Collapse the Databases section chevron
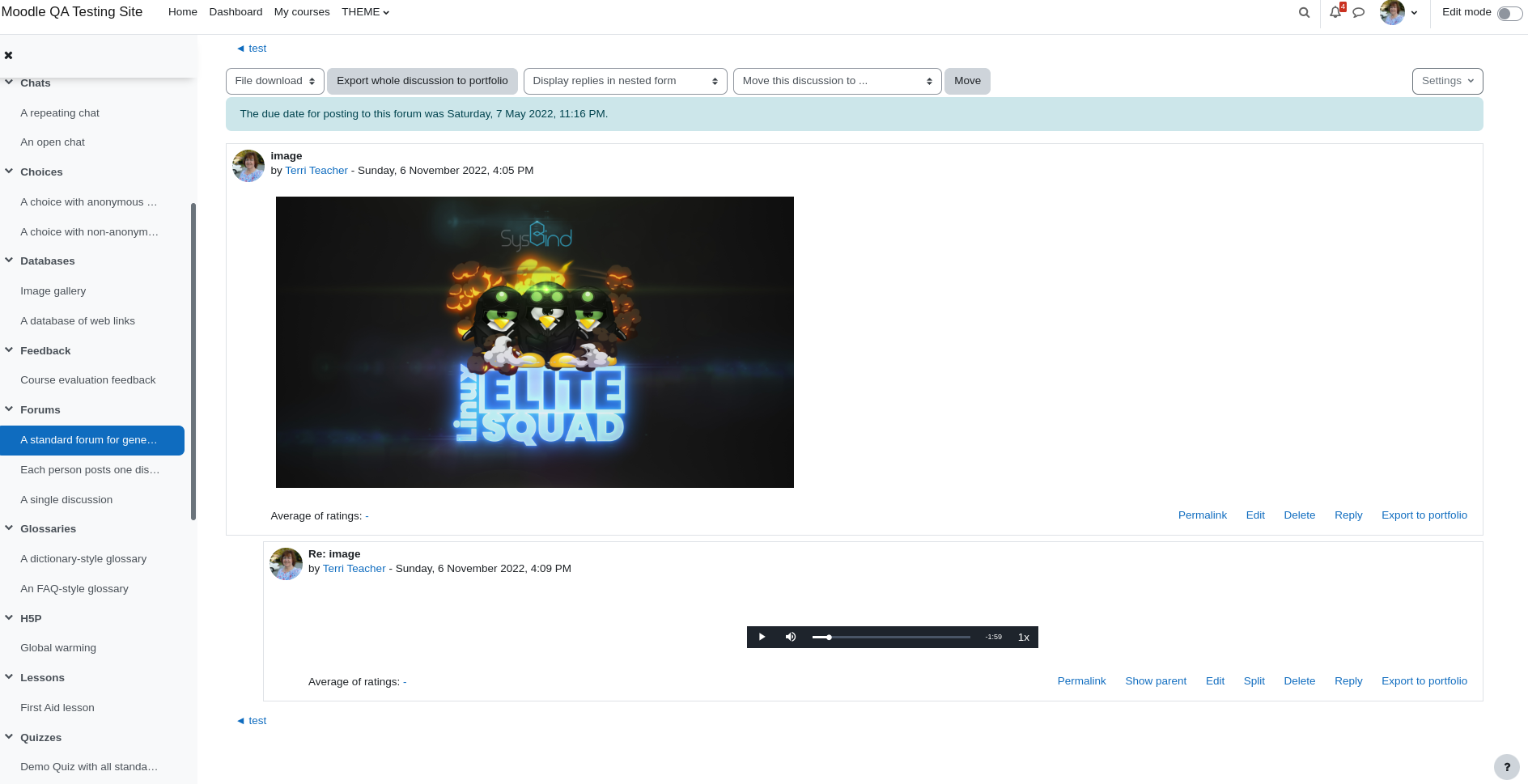Screen dimensions: 1528x784 [x=9, y=260]
